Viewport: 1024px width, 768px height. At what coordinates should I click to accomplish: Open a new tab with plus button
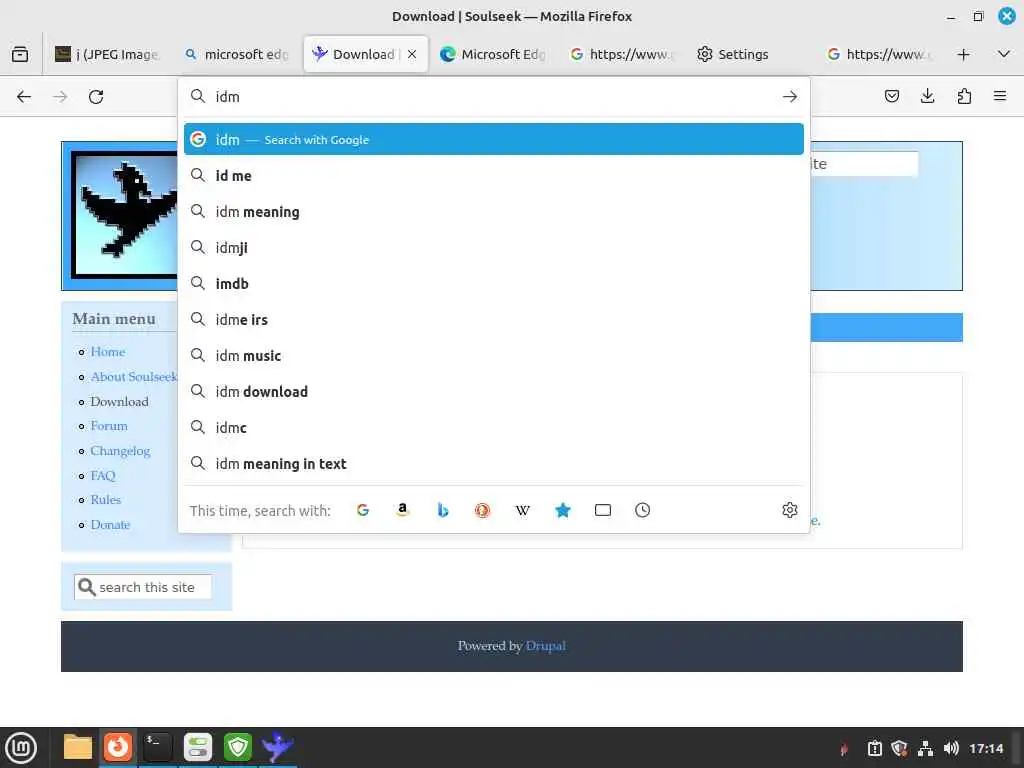[963, 54]
